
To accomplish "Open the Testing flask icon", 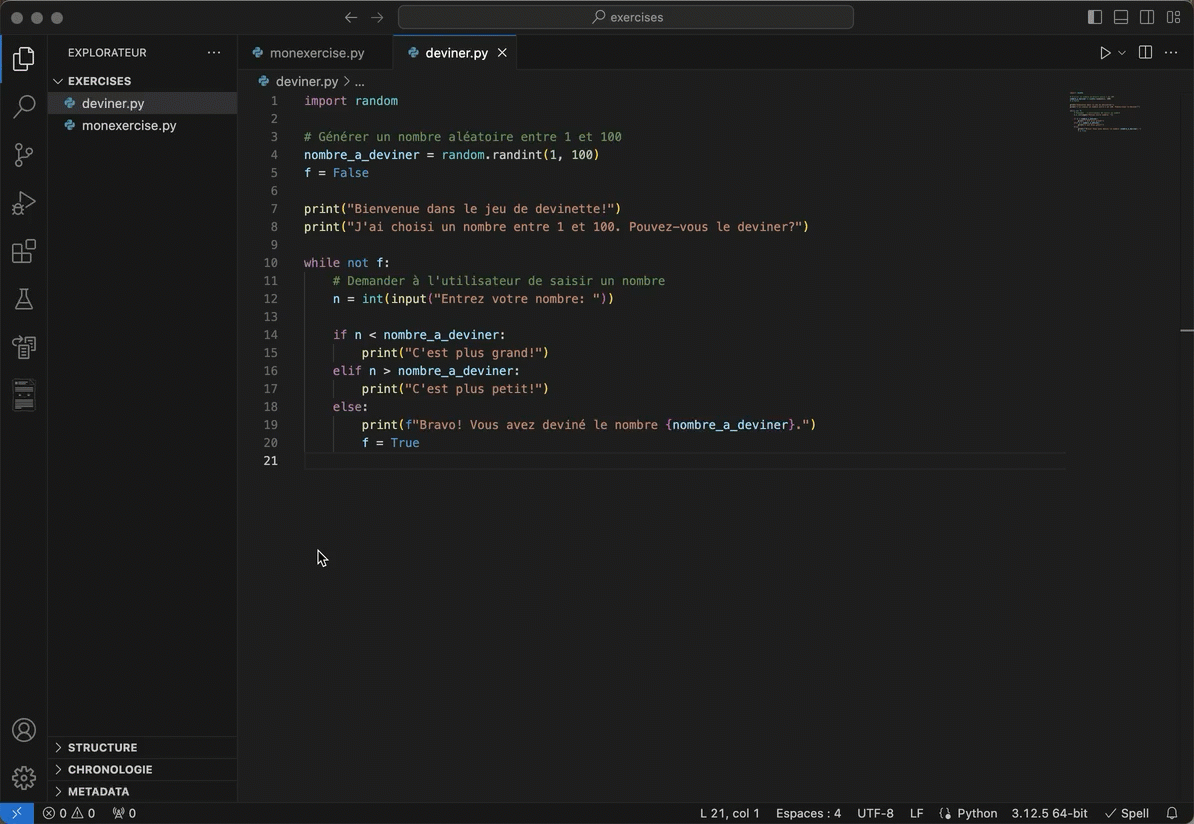I will click(x=24, y=299).
